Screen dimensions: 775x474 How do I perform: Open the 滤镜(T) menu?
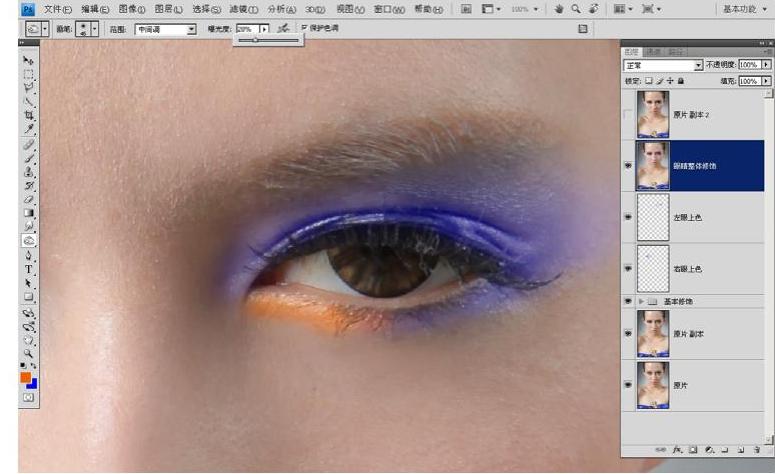coord(244,9)
